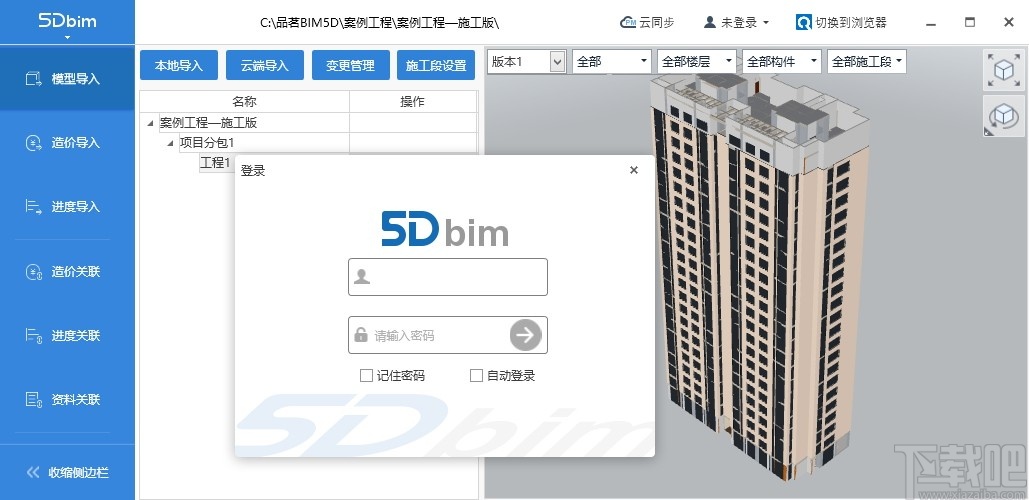Click the username input field

pyautogui.click(x=448, y=277)
